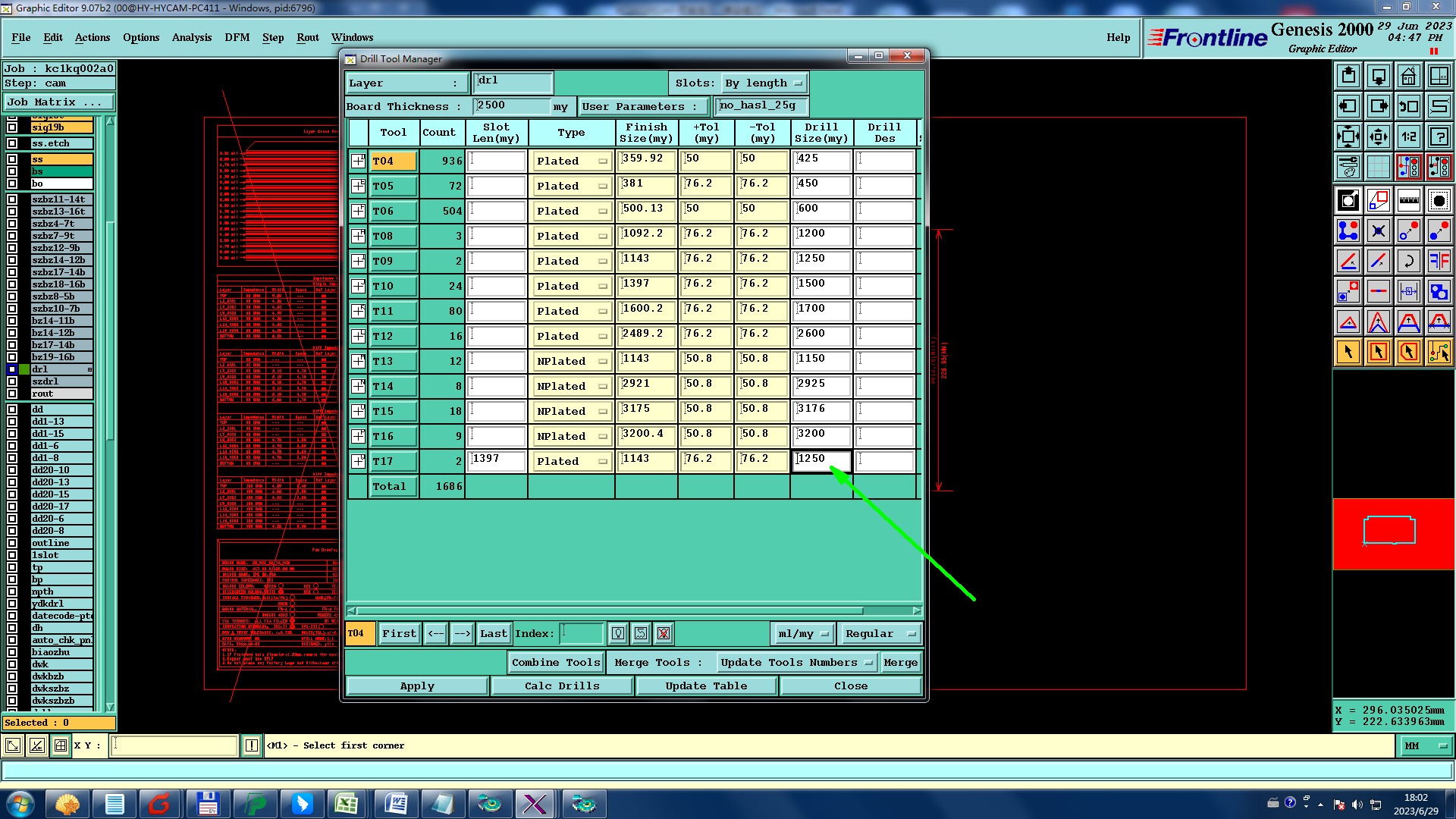The image size is (1456, 819).
Task: Open the Analysis menu
Action: click(191, 37)
